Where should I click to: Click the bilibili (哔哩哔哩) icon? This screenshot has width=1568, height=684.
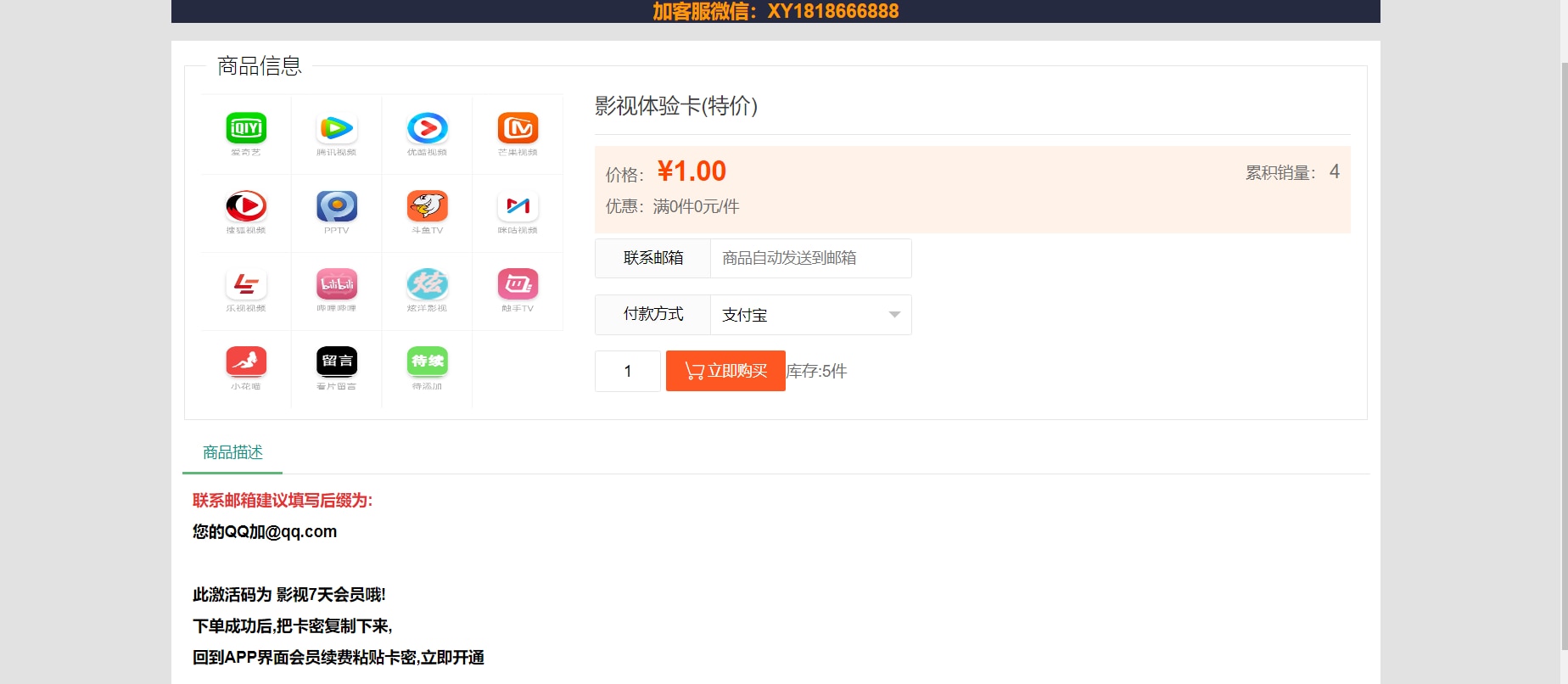click(x=337, y=284)
